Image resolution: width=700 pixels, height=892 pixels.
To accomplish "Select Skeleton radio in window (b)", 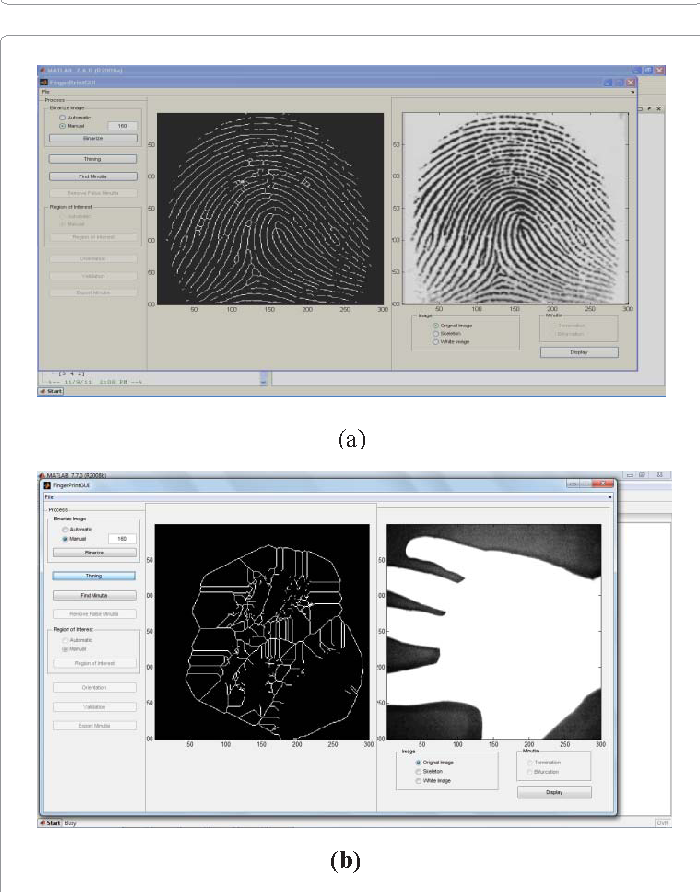I will click(418, 771).
